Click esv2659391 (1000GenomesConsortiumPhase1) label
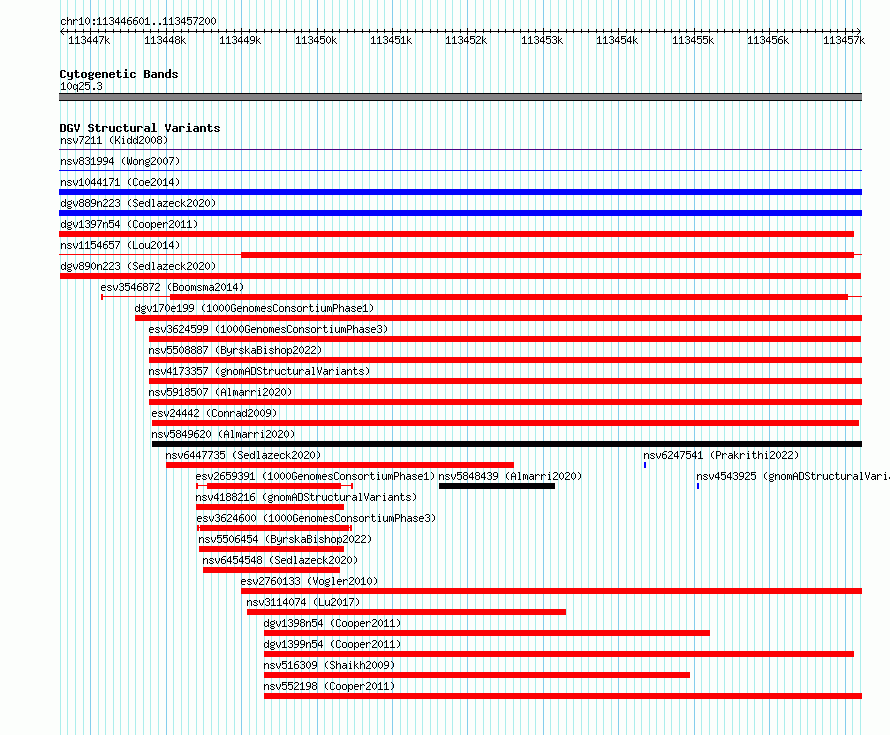This screenshot has height=735, width=890. point(315,476)
